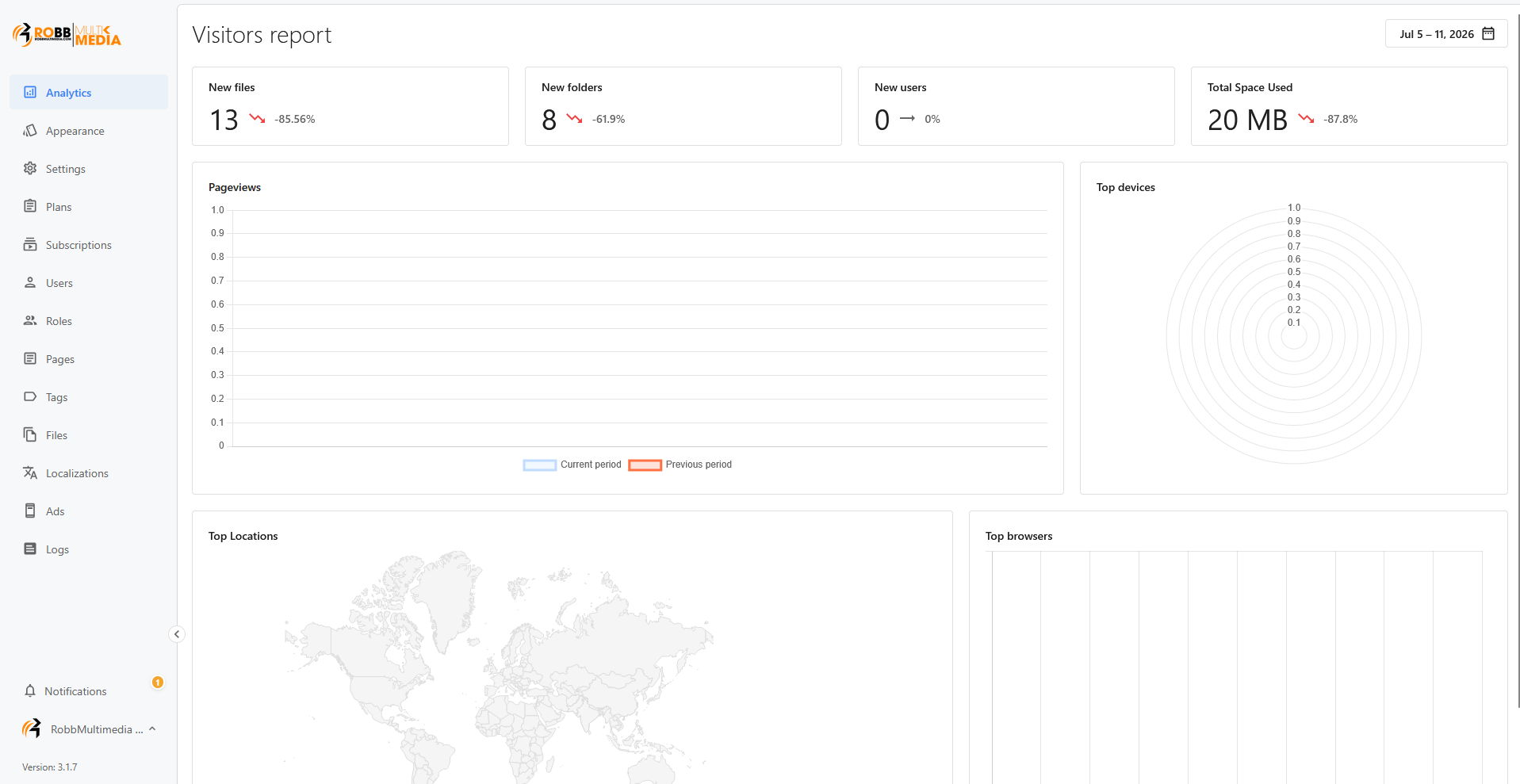
Task: Click the Top devices radar chart
Action: pos(1294,336)
